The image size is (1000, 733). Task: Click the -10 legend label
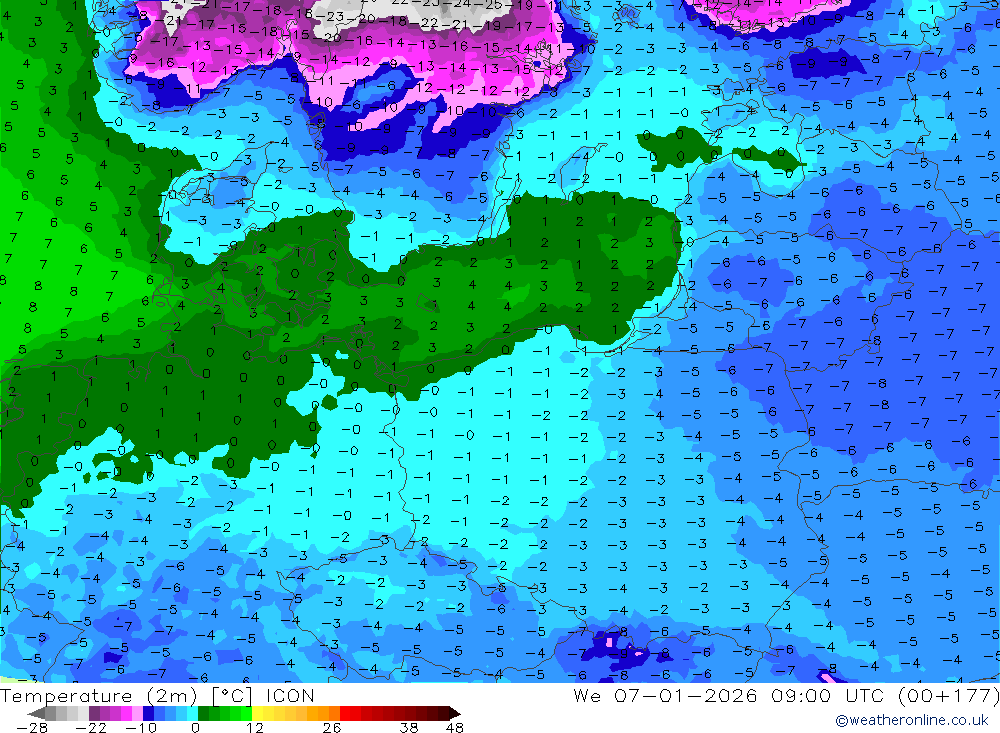coord(141,727)
